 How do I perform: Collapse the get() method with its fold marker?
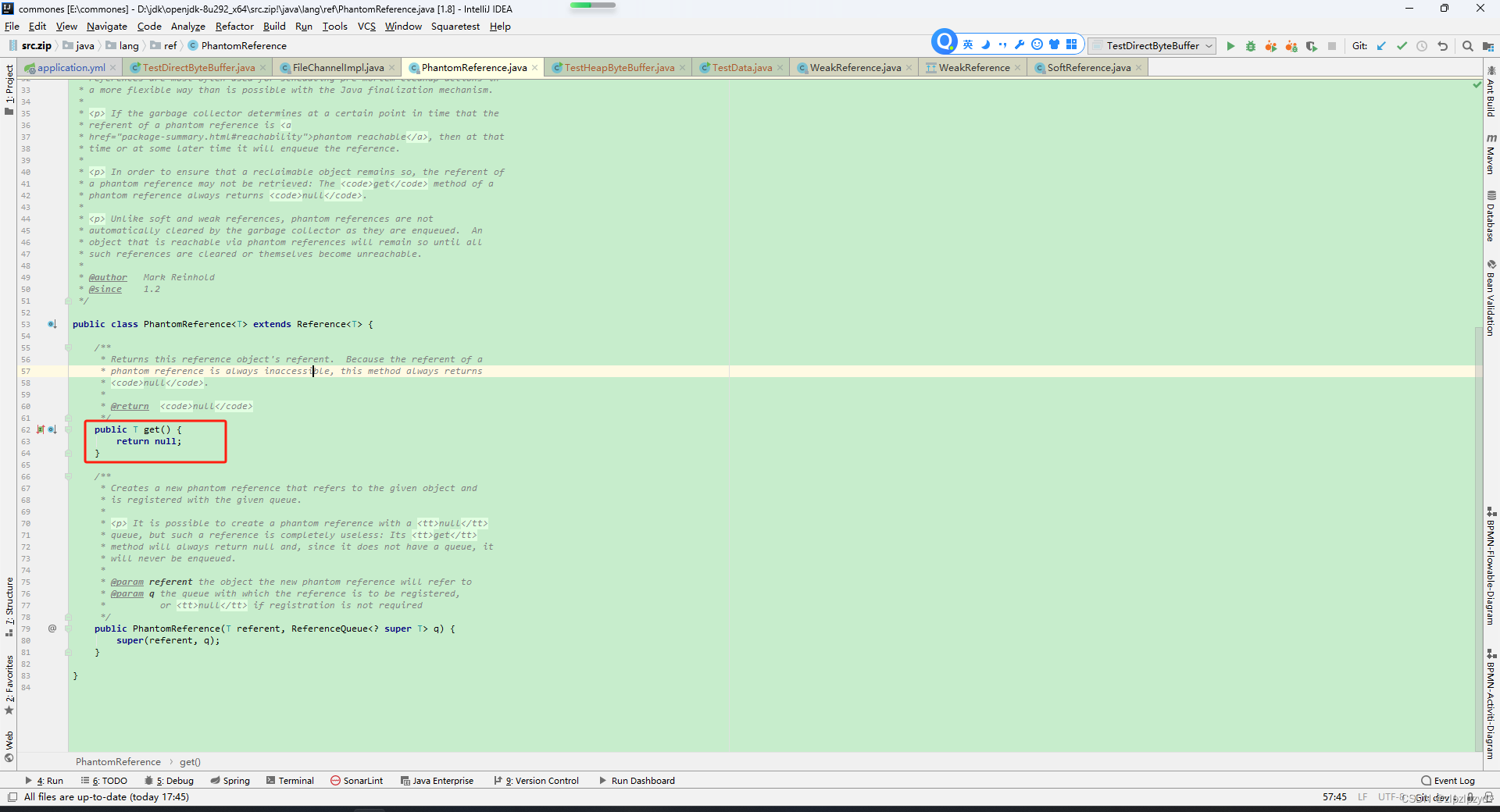(x=69, y=429)
